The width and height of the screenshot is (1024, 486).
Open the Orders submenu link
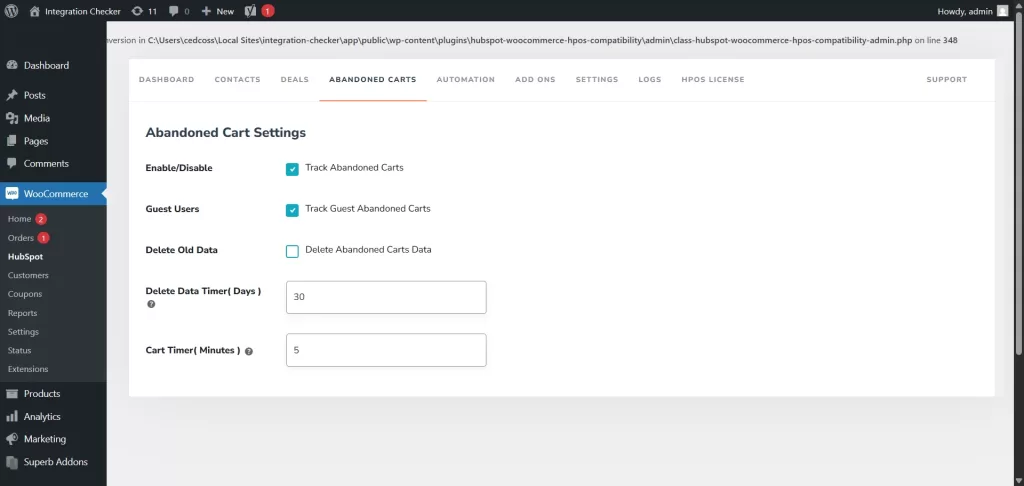tap(21, 238)
